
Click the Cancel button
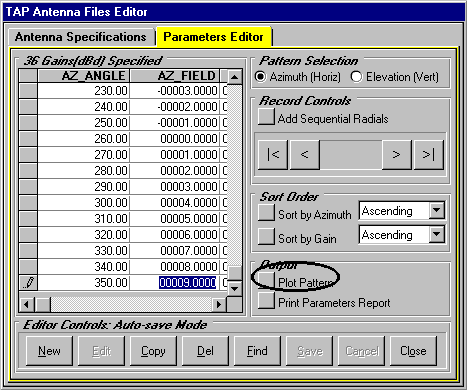(x=361, y=351)
